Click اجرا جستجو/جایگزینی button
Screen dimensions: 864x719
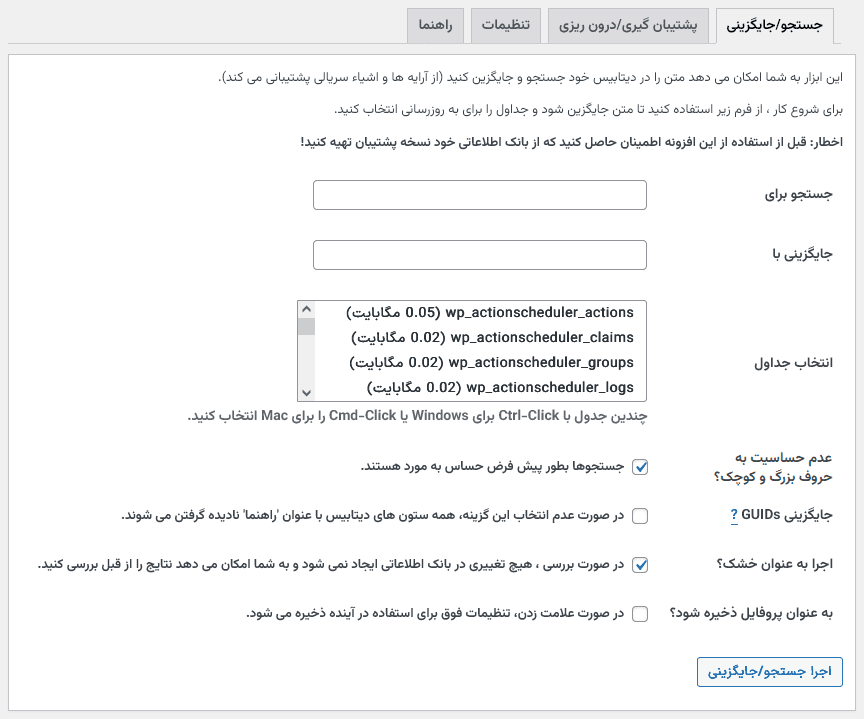pos(770,672)
